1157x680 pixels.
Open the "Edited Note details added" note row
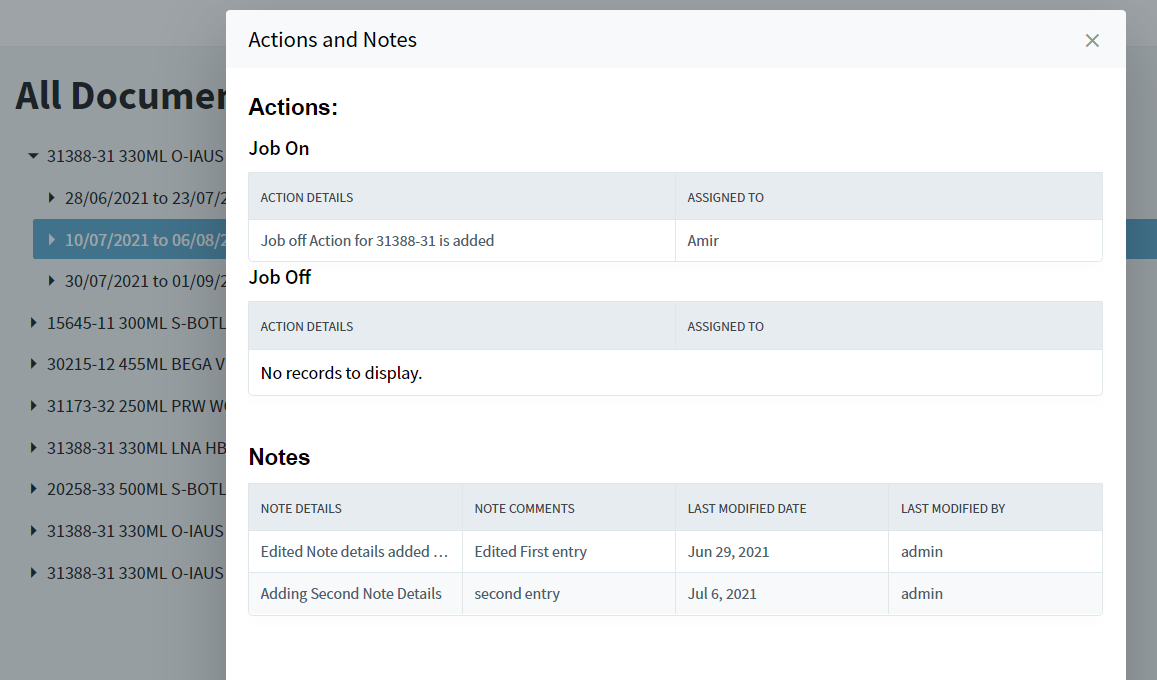tap(354, 552)
